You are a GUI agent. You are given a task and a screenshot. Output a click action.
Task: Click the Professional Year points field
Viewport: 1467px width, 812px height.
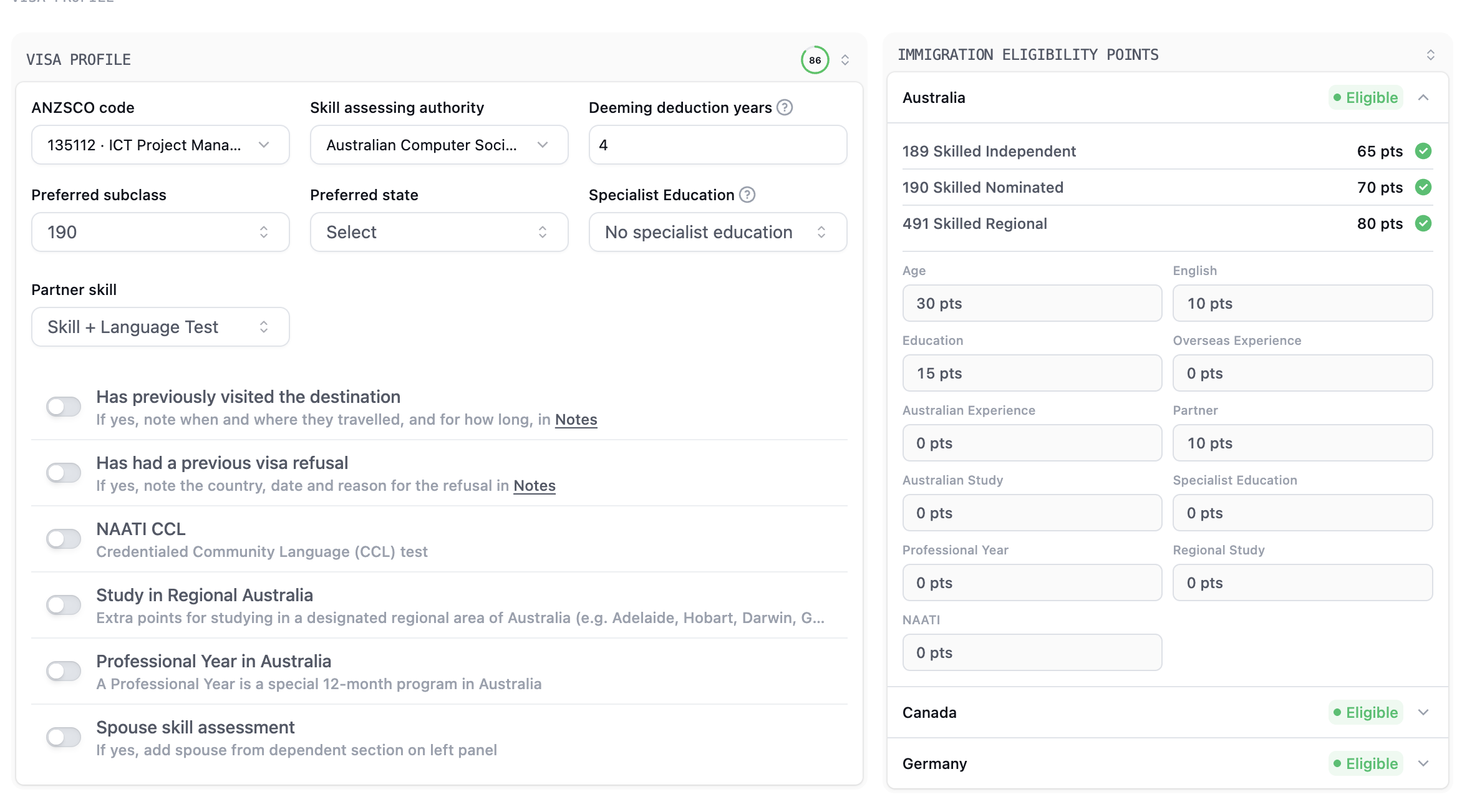tap(1032, 582)
